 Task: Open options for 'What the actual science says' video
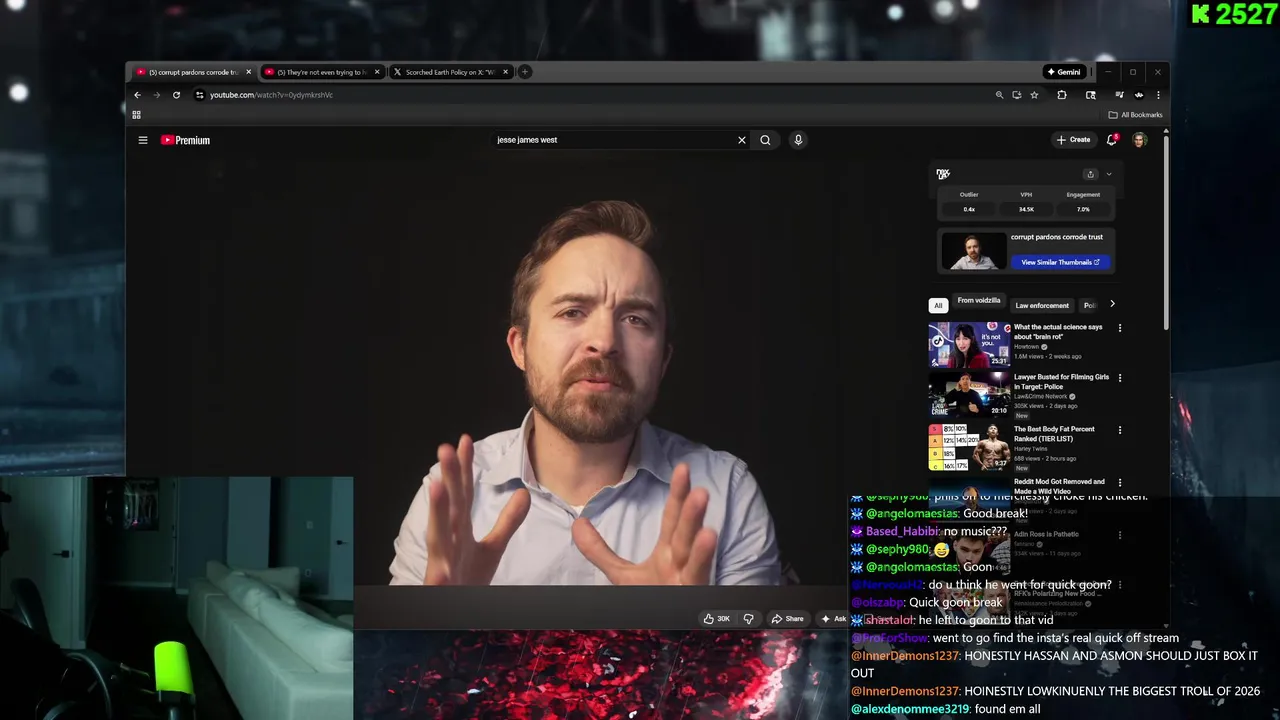pos(1120,328)
